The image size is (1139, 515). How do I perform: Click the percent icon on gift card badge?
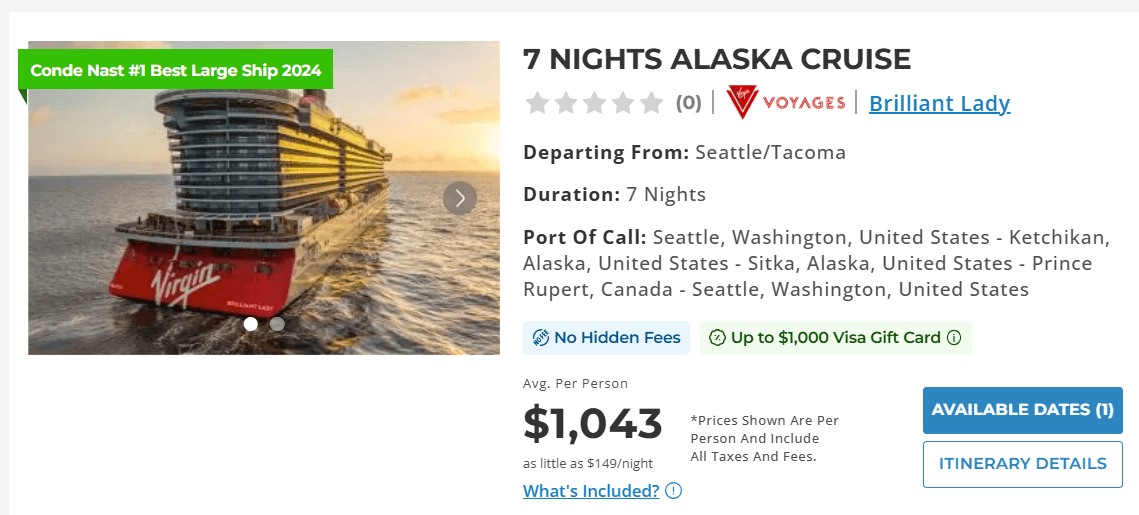pos(717,338)
